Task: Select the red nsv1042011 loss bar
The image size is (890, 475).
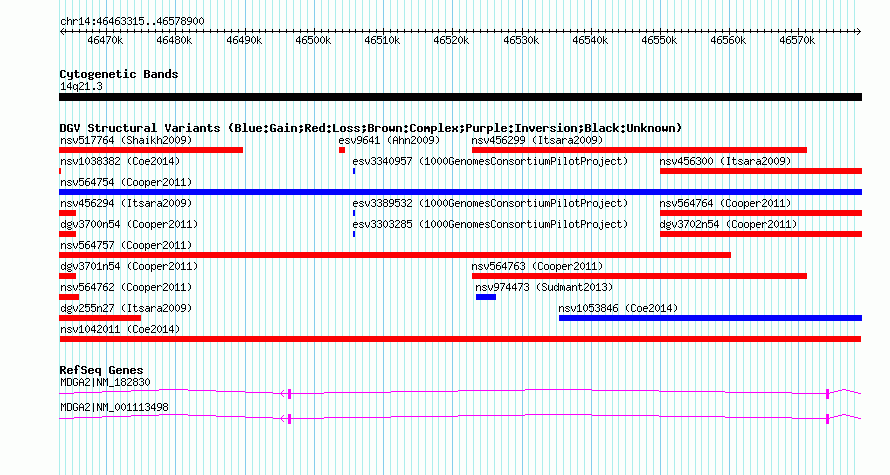Action: tap(460, 339)
